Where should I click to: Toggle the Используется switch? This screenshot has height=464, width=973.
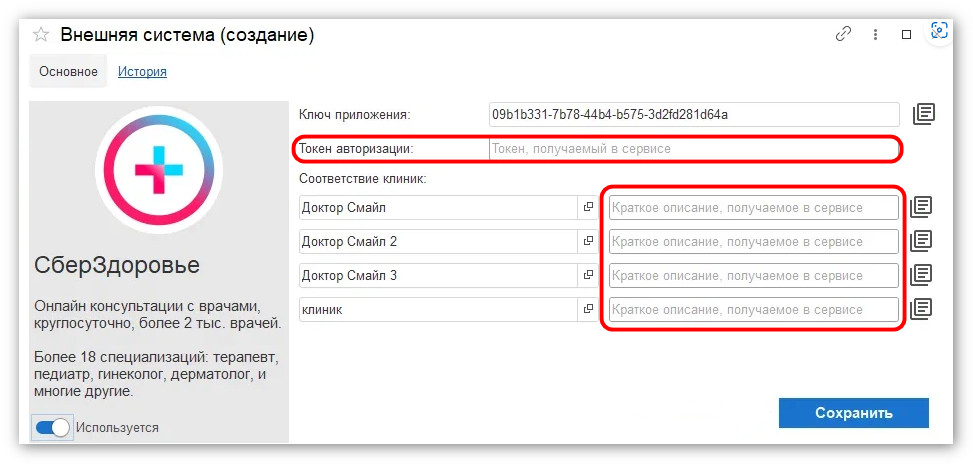52,427
